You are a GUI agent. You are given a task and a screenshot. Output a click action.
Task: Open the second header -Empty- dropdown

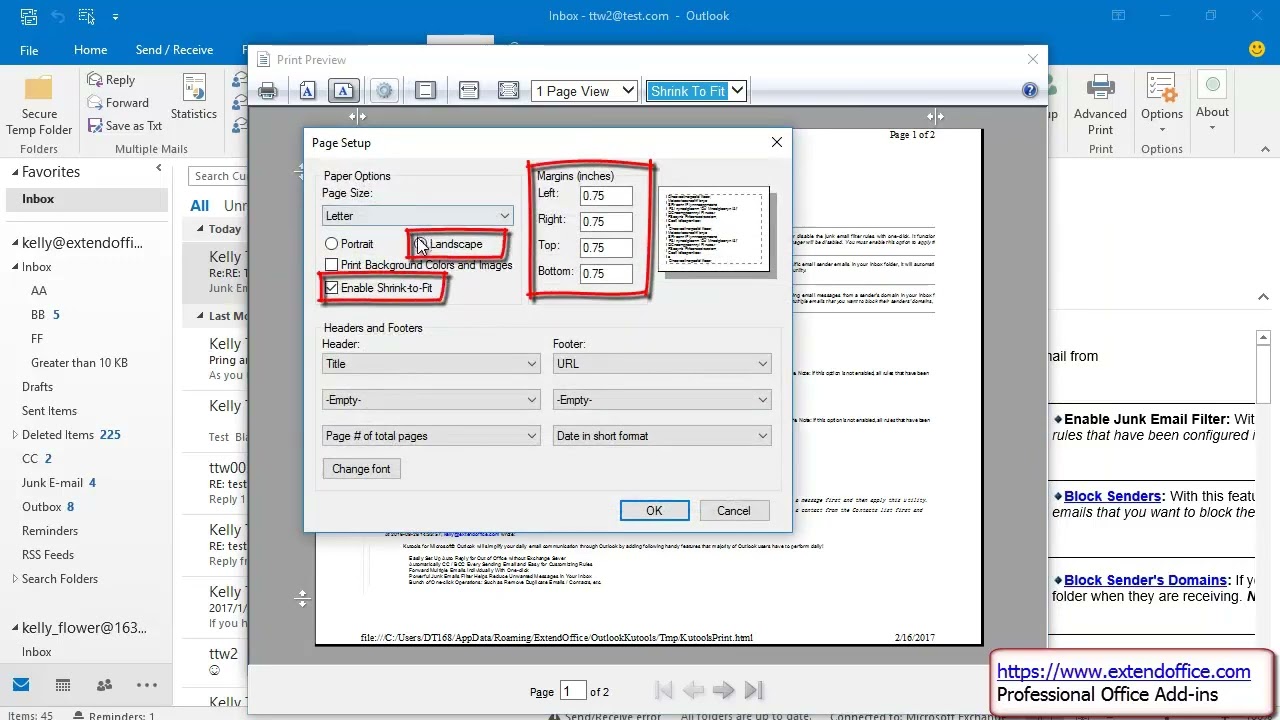432,400
